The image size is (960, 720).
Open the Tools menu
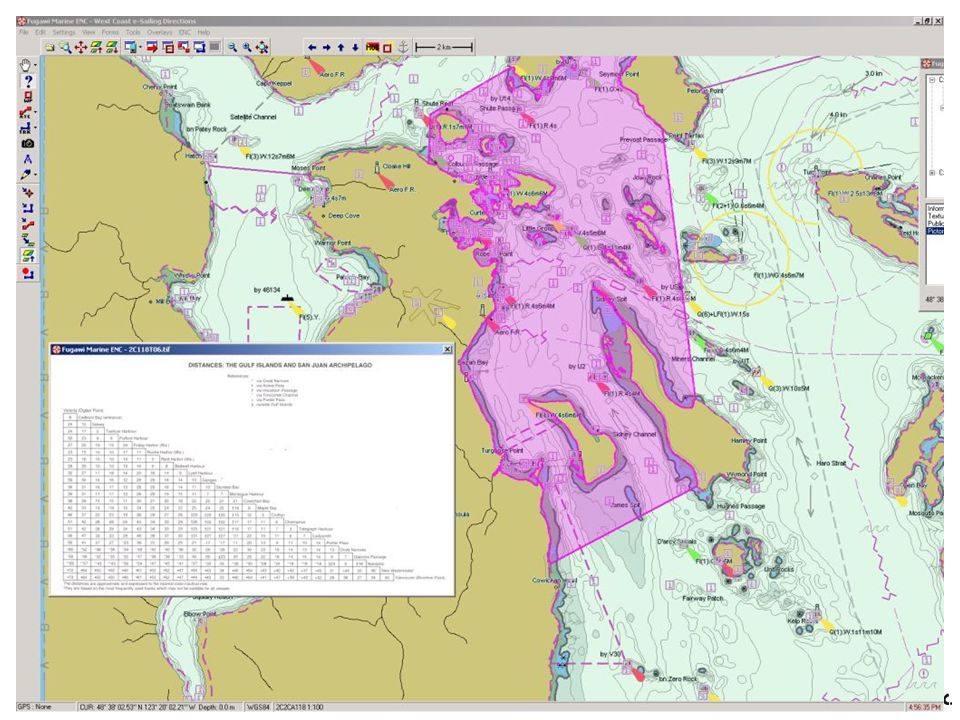133,32
